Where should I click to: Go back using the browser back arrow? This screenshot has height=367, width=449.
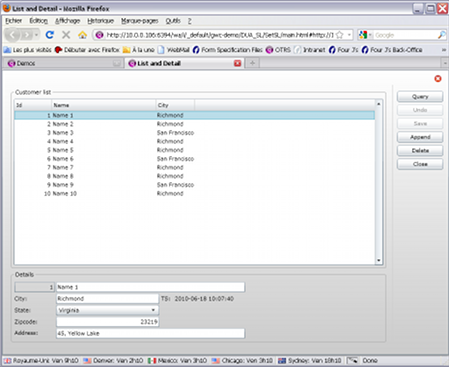pyautogui.click(x=13, y=35)
